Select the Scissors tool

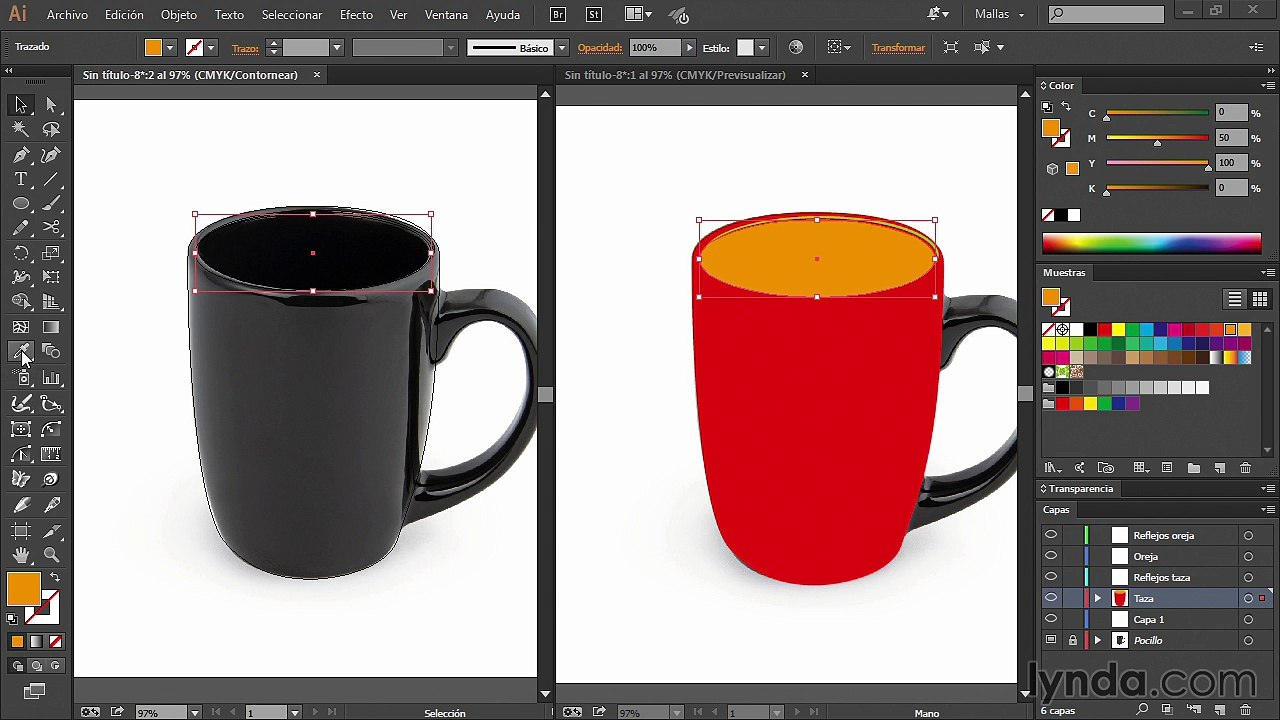coord(51,229)
